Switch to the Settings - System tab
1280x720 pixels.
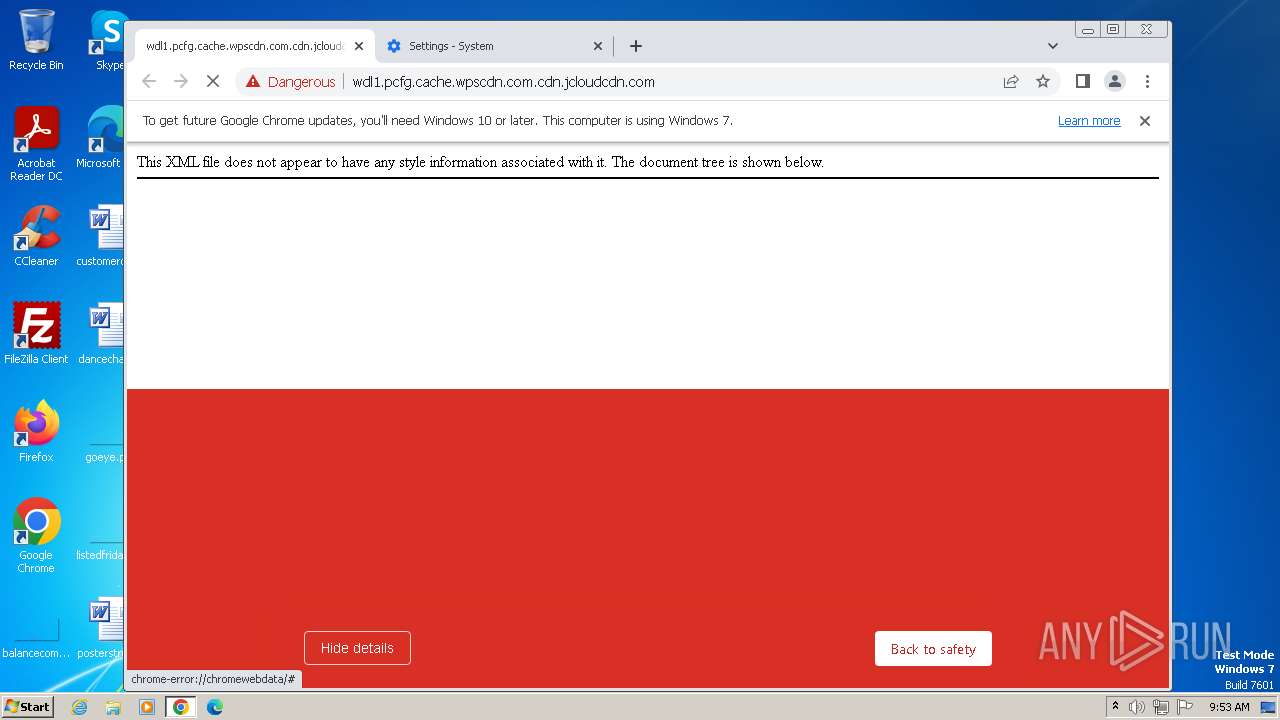(x=495, y=46)
